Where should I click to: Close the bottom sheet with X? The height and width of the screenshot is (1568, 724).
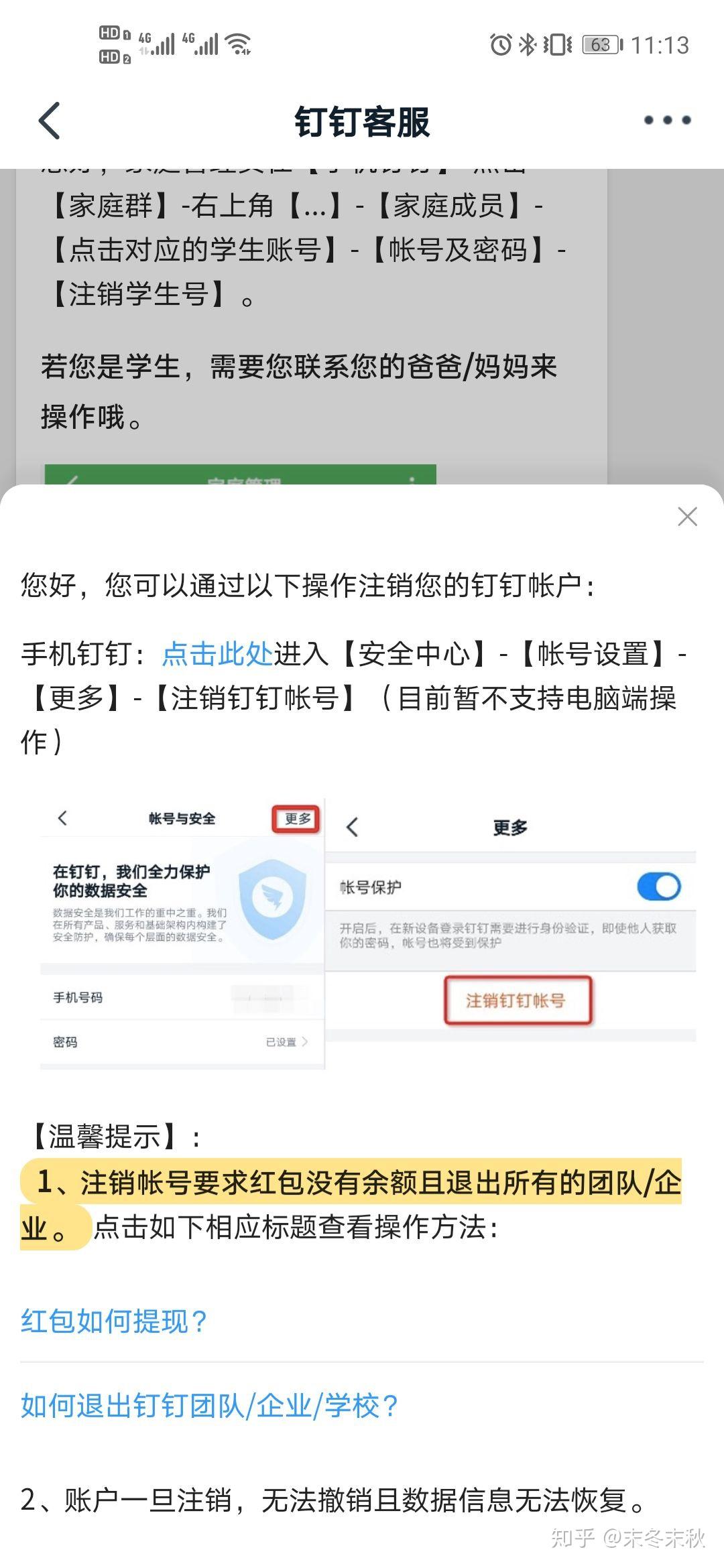point(687,517)
